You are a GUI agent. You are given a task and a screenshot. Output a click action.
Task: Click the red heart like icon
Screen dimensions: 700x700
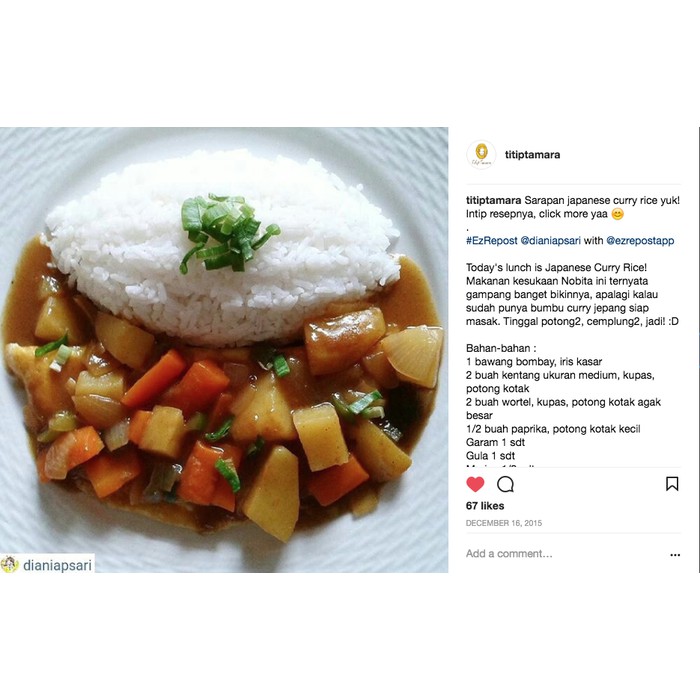pos(475,484)
